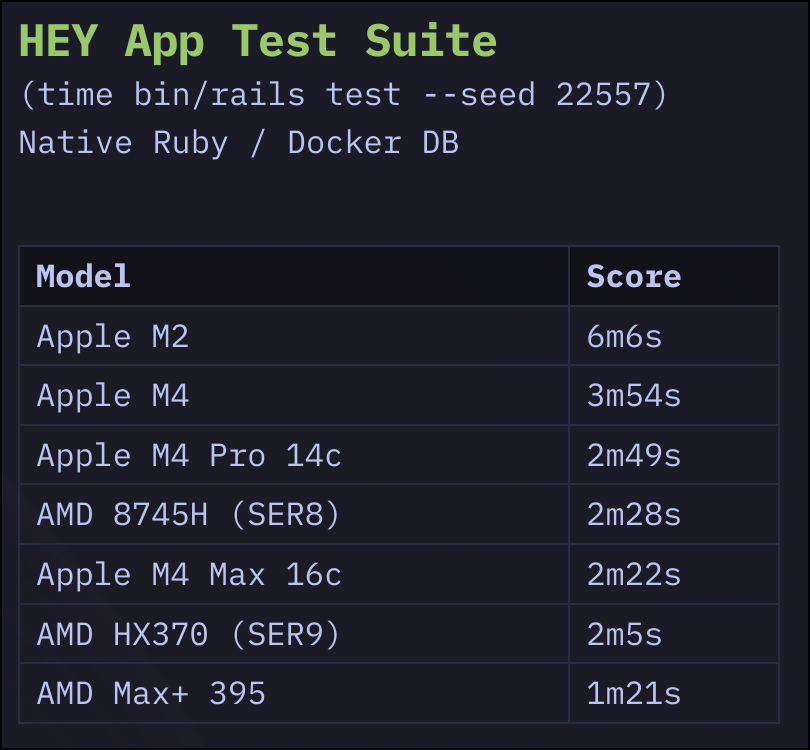
Task: Select the Apple M4 Max 16c row
Action: point(399,574)
